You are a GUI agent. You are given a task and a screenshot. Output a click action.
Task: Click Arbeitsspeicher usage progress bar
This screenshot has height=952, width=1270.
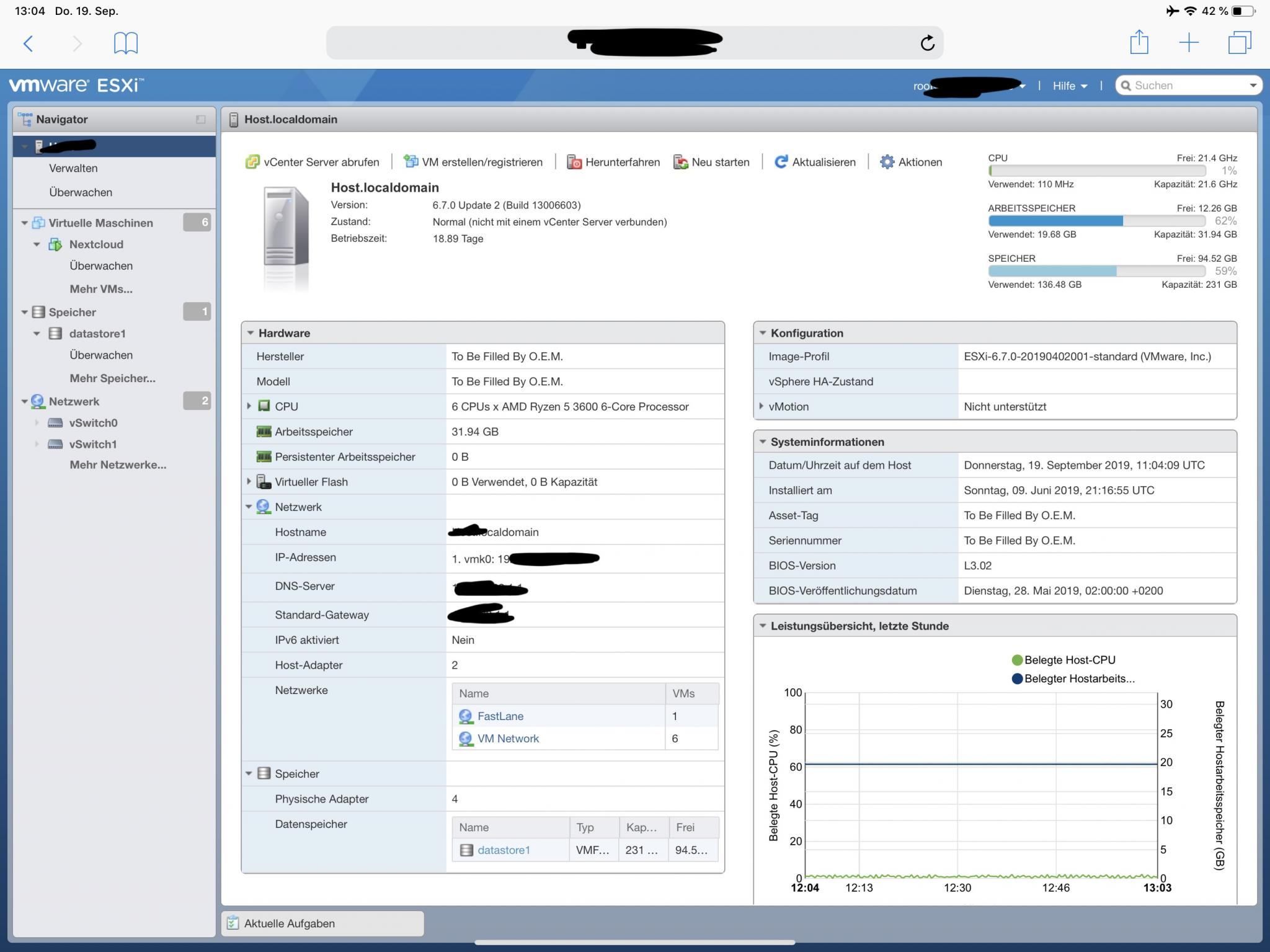click(1096, 221)
